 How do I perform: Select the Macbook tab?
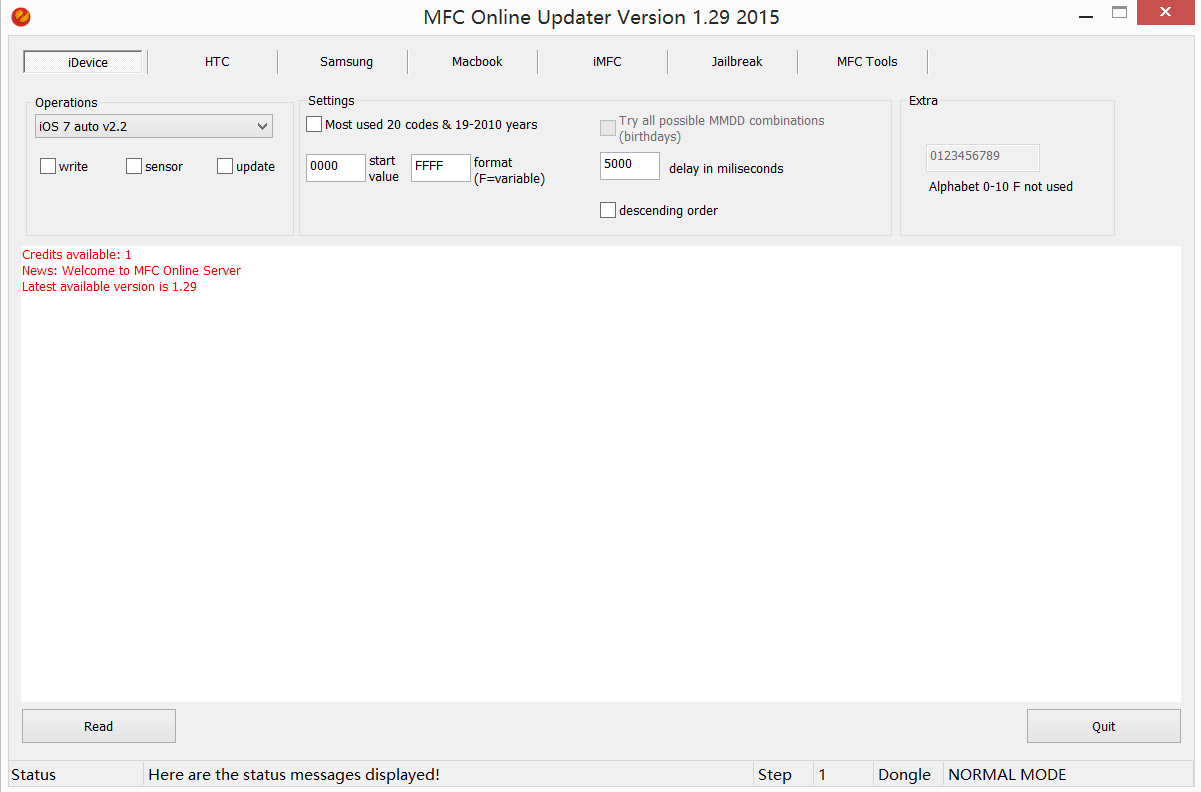(477, 62)
